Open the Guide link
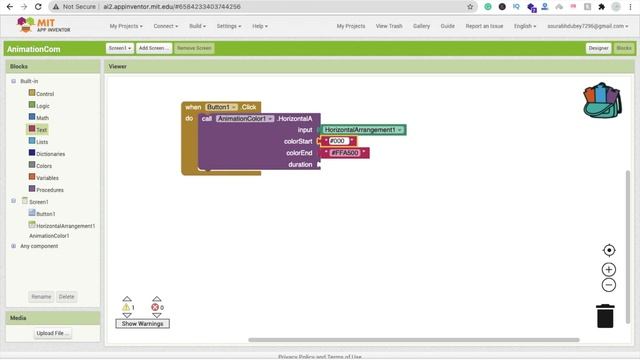This screenshot has height=360, width=640. 447,26
